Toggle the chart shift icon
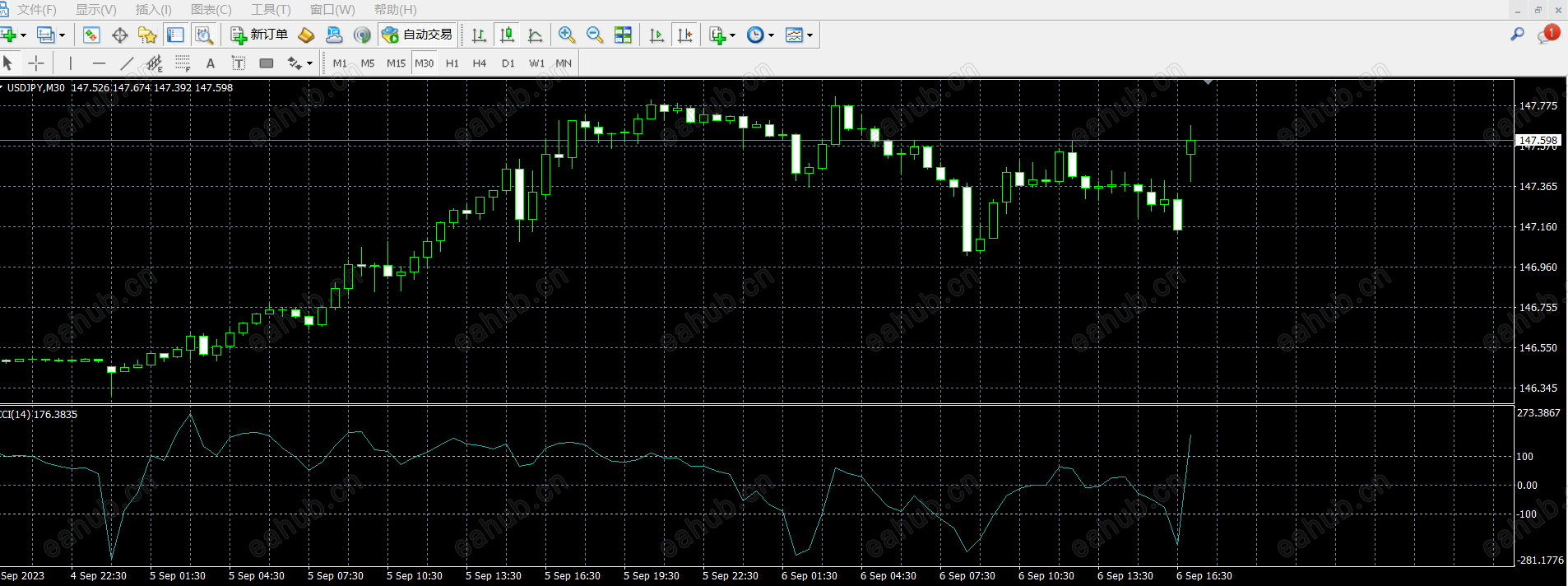 tap(684, 35)
